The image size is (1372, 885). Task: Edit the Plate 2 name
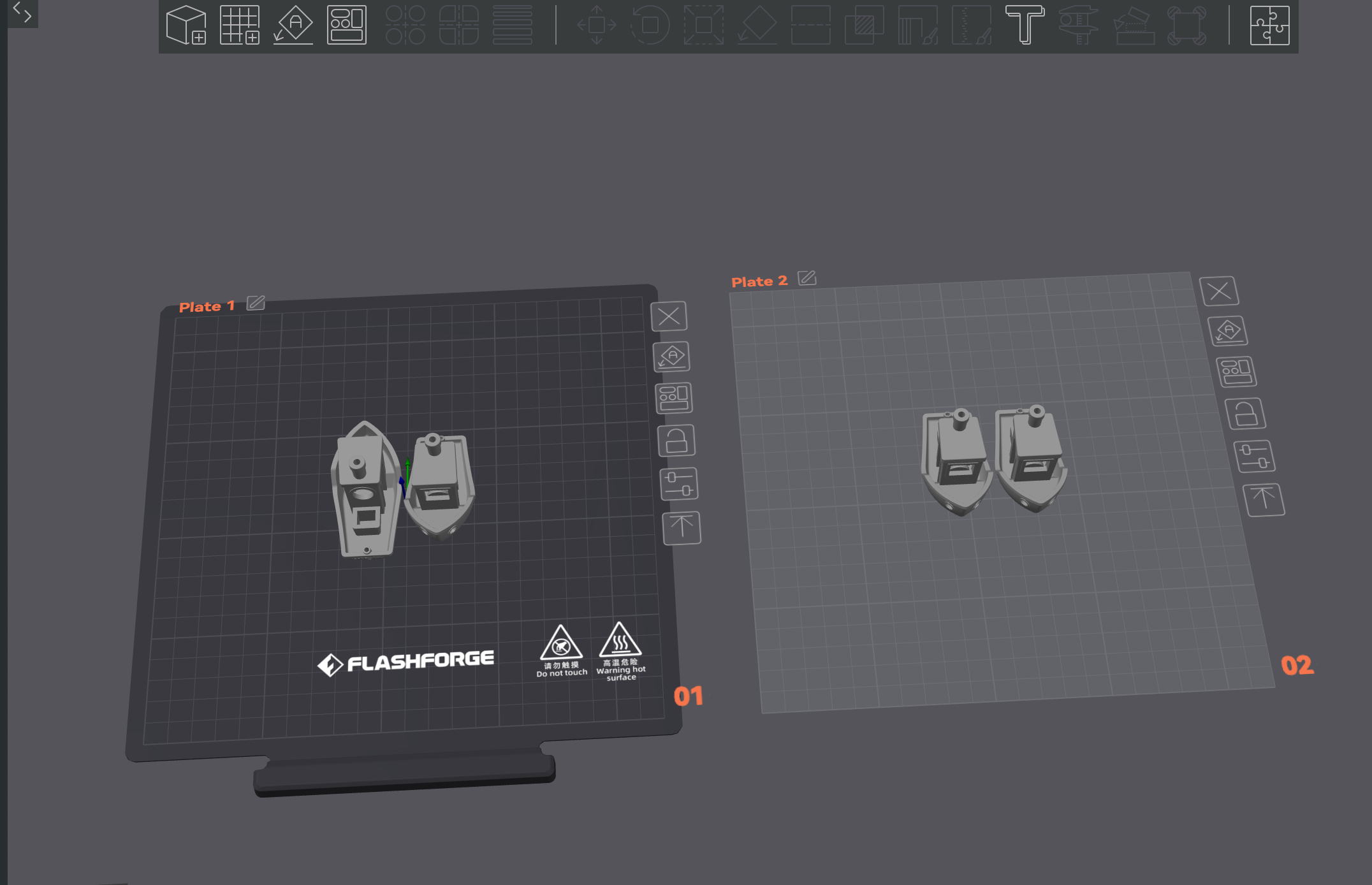tap(807, 278)
